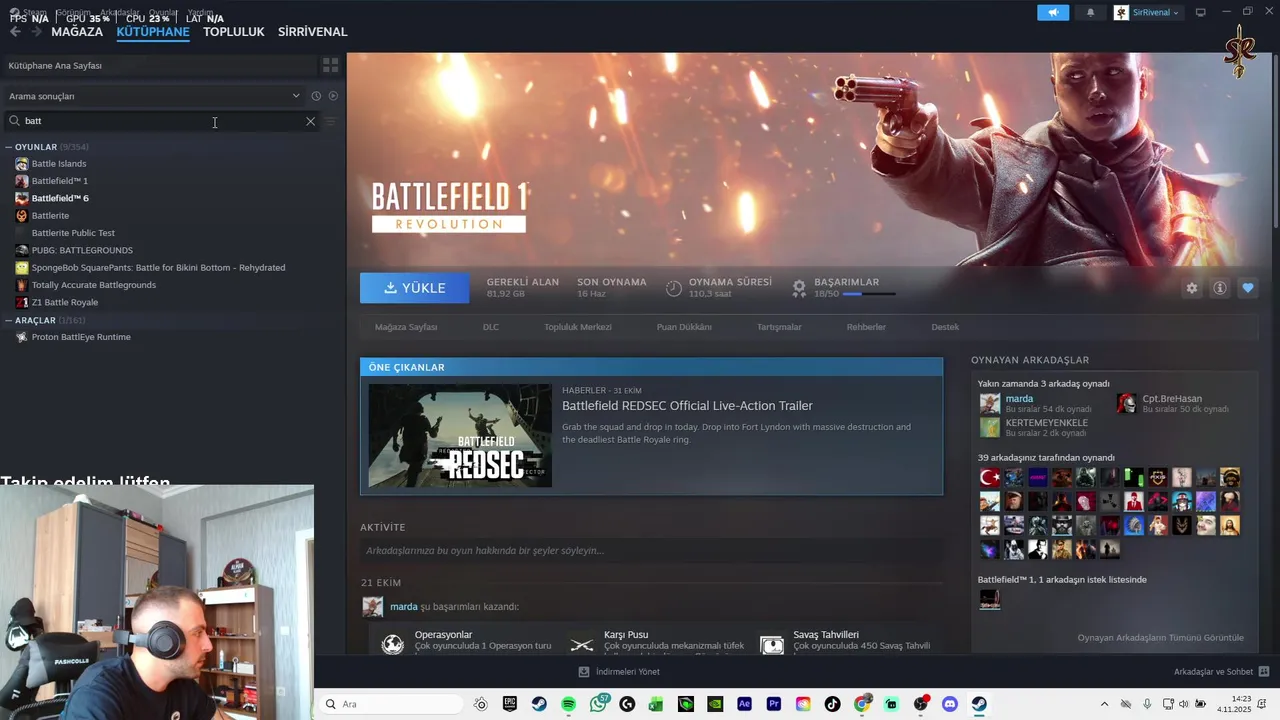Click Oynayan Arkadaşların Tümünü Görüntüle
The width and height of the screenshot is (1280, 720).
click(1160, 638)
